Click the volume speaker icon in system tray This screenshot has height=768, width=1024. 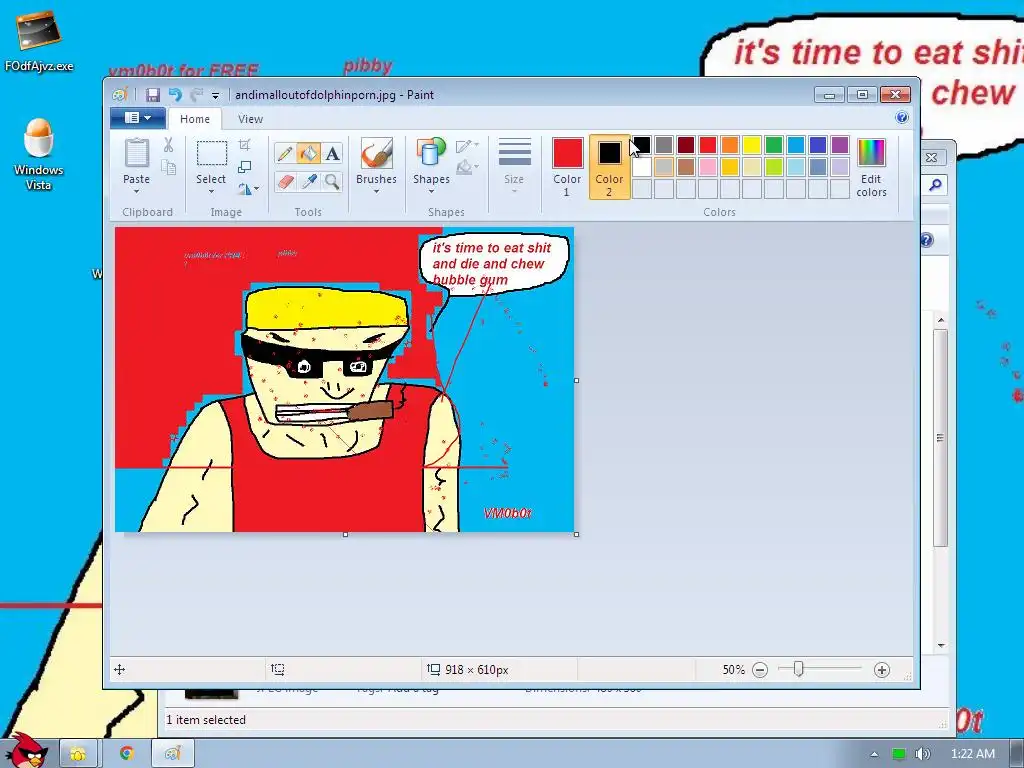click(922, 754)
